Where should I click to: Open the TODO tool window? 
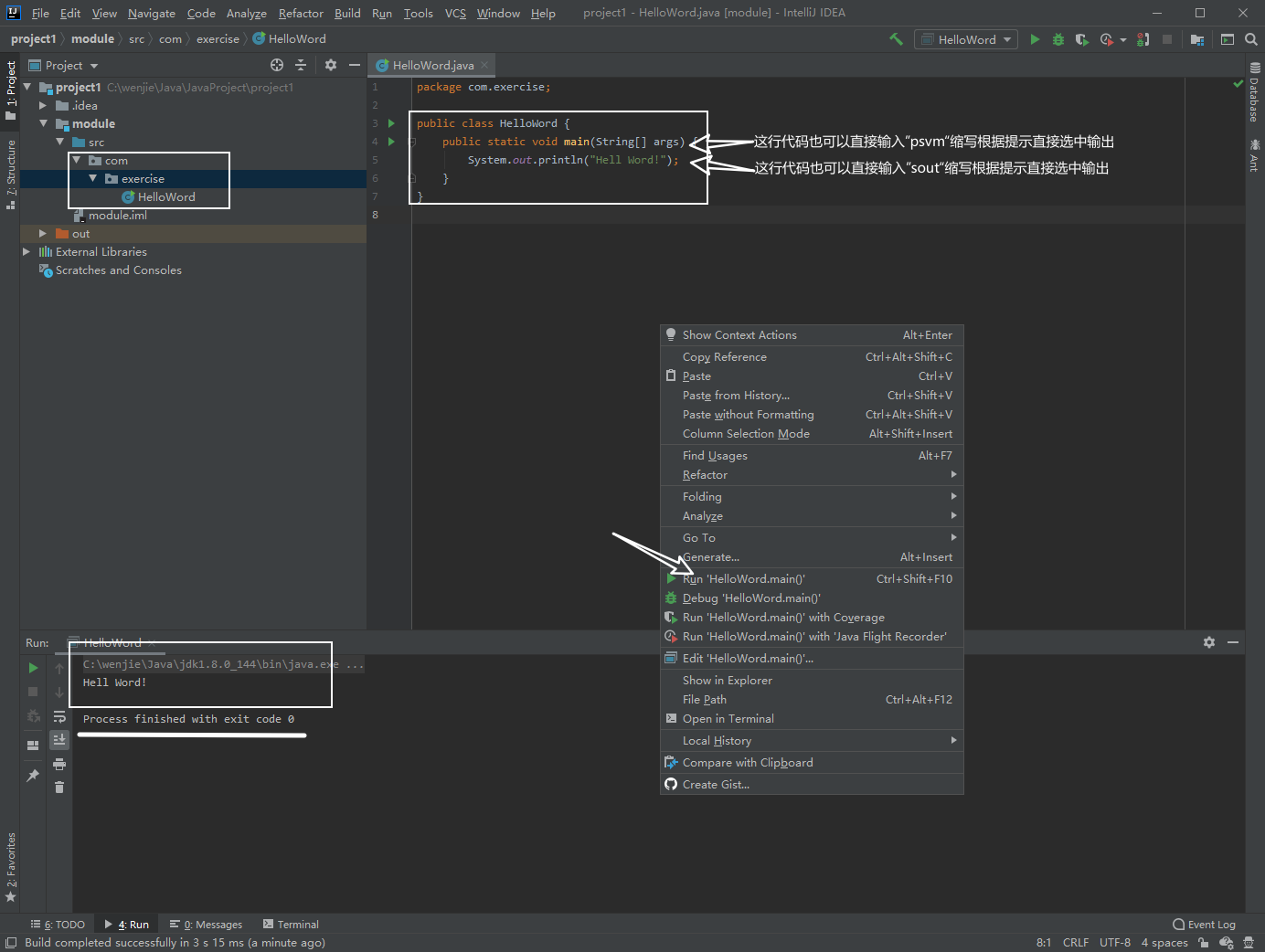58,925
